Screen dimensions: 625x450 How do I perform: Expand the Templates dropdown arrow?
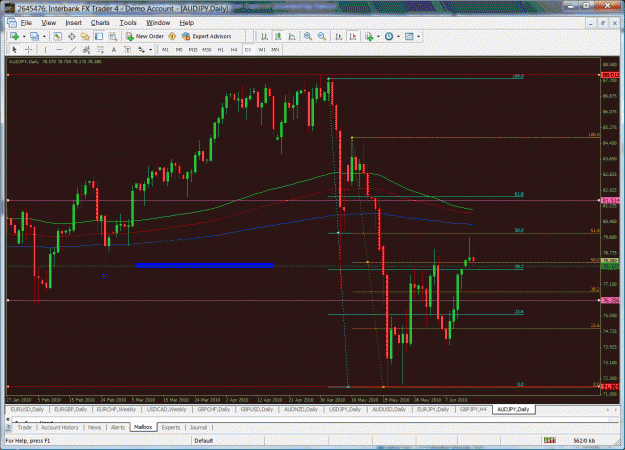(x=419, y=37)
